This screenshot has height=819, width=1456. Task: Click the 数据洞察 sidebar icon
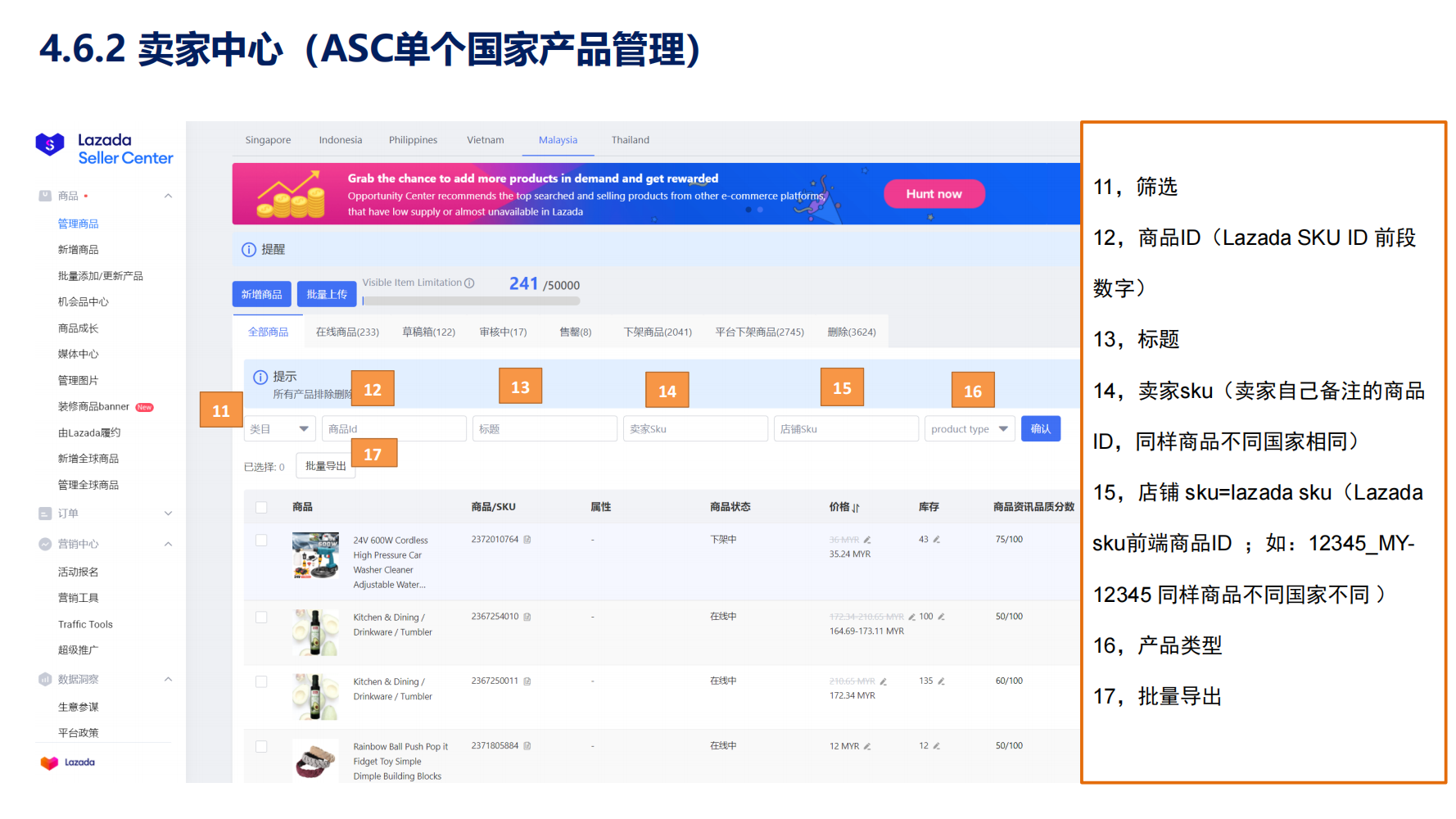point(45,679)
